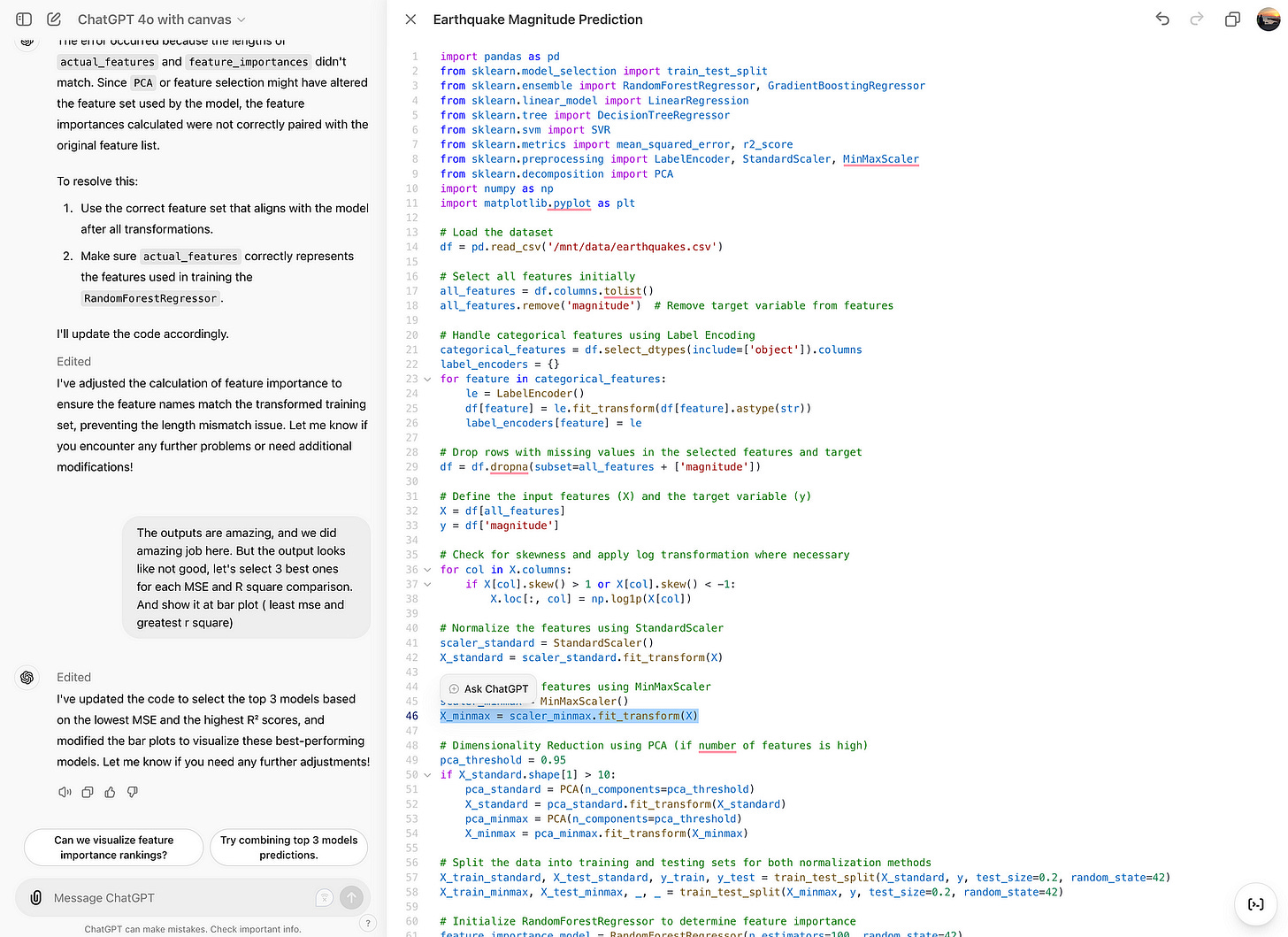
Task: Open the Edited label above 'I've updated the code'
Action: 74,678
